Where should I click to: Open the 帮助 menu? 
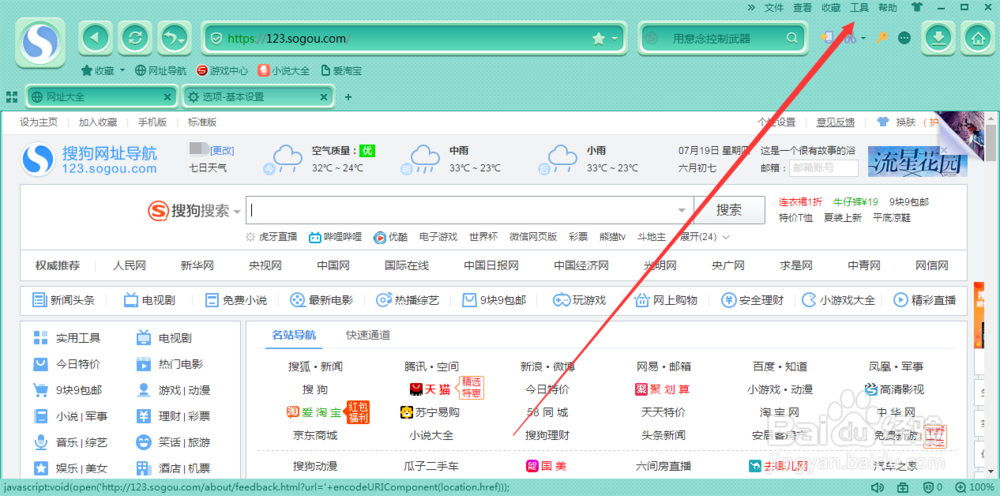[887, 8]
